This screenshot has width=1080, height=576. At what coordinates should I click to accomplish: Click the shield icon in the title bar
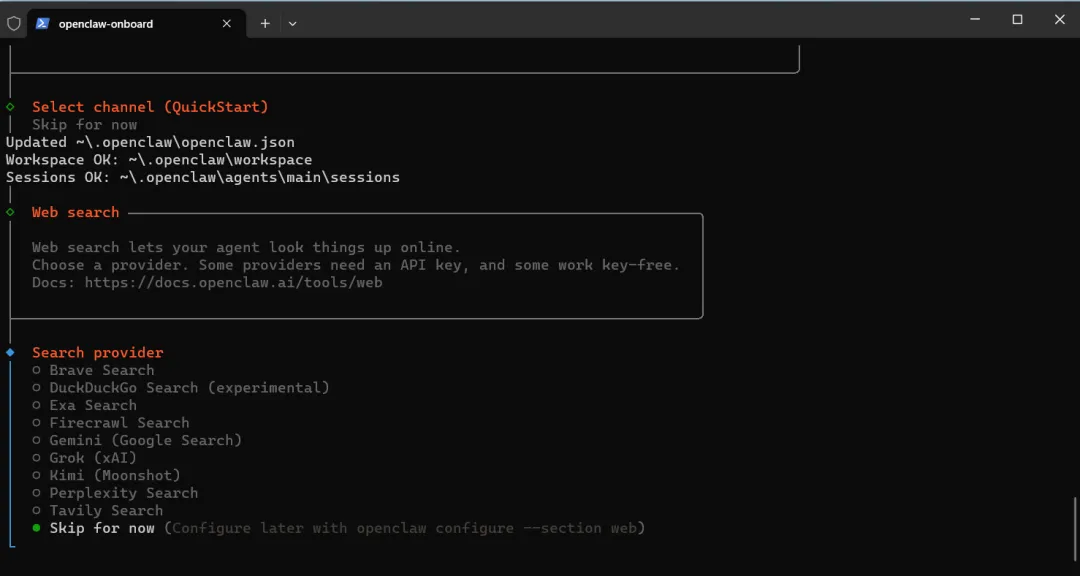coord(14,23)
